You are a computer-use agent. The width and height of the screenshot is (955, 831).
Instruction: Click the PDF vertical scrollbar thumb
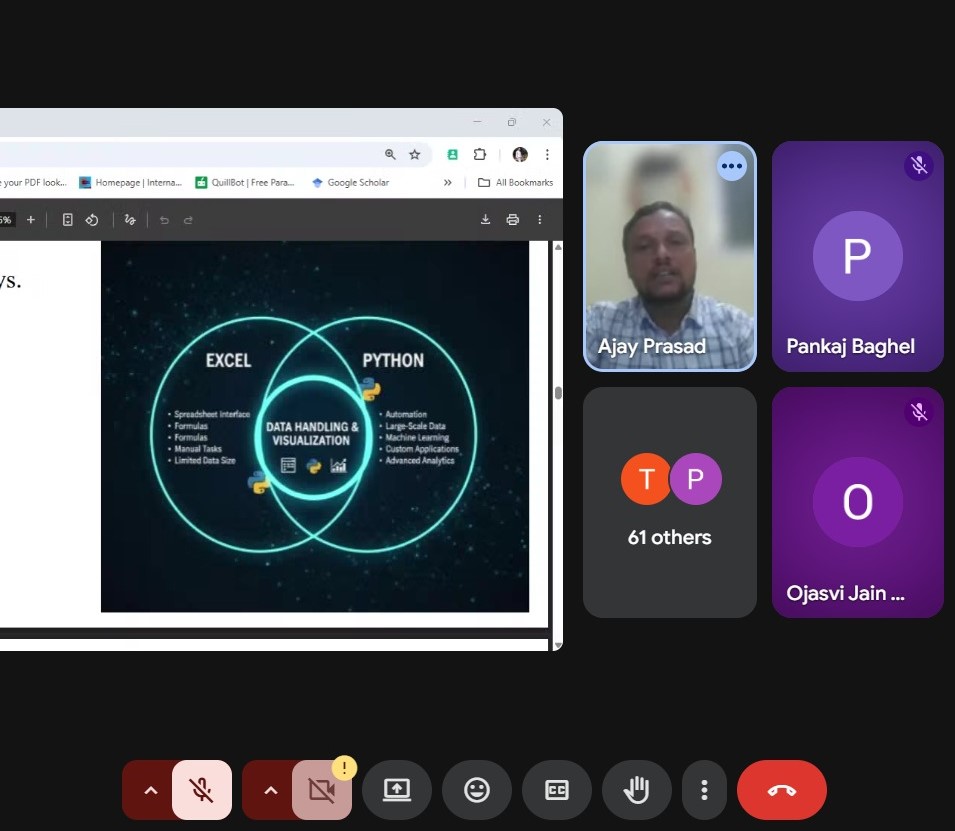point(558,392)
